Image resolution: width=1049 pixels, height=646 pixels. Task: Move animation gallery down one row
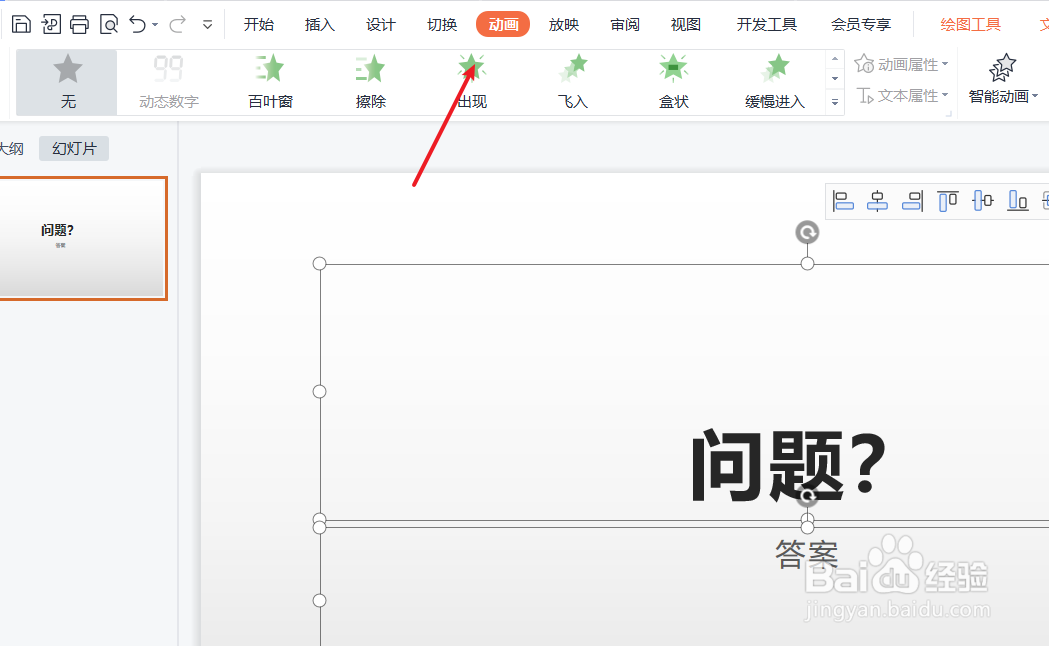(835, 79)
